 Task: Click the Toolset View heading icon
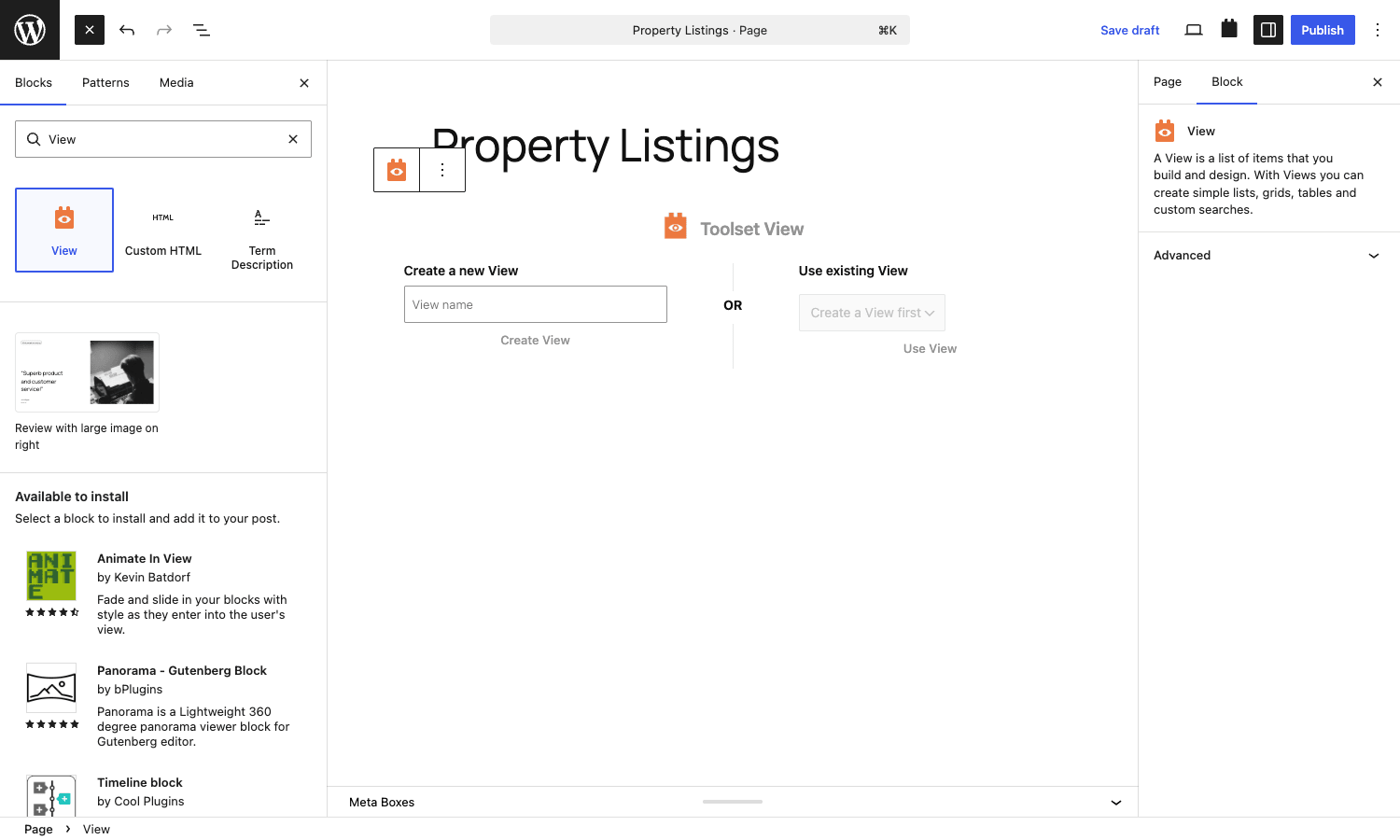point(676,226)
